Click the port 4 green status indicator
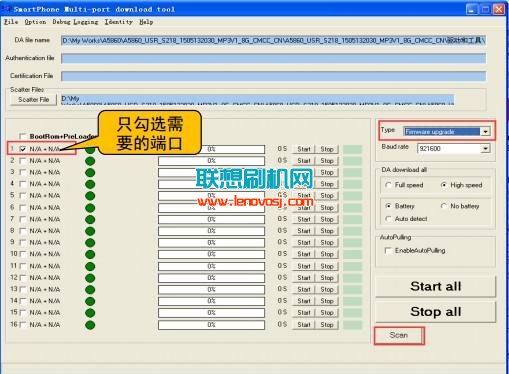The width and height of the screenshot is (509, 374). tap(90, 184)
